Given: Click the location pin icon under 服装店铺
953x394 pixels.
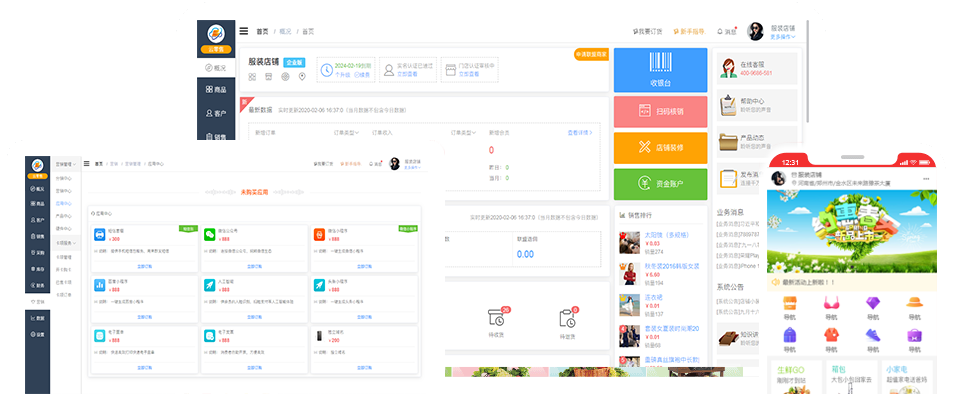Looking at the screenshot, I should point(302,76).
